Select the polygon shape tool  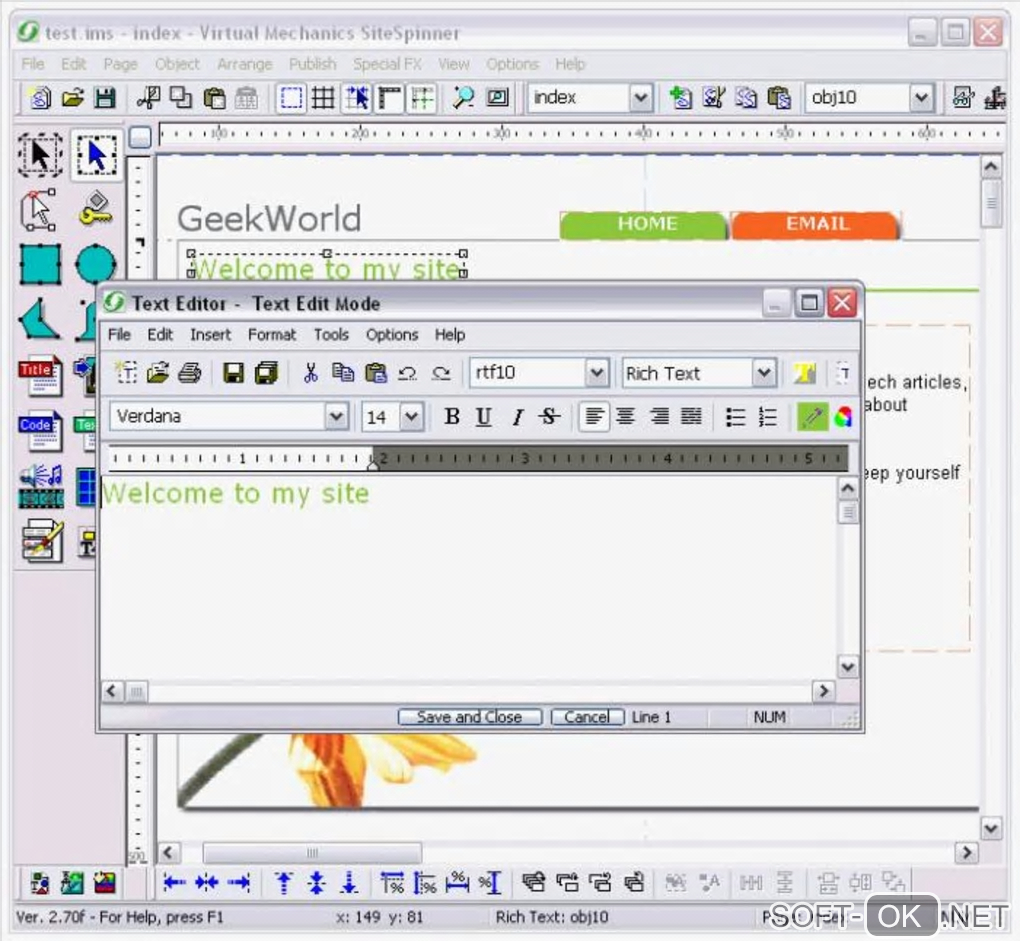click(x=40, y=319)
